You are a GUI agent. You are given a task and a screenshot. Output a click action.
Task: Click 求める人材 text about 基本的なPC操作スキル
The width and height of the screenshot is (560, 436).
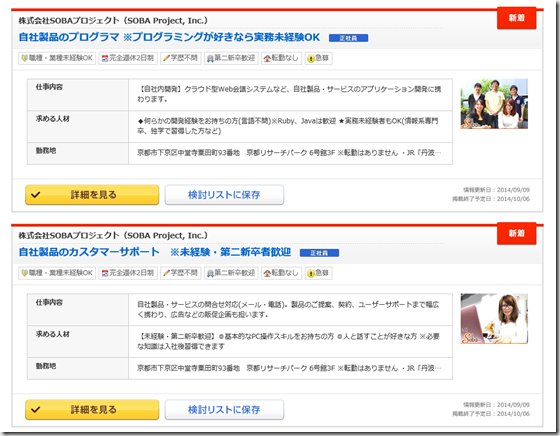point(288,341)
